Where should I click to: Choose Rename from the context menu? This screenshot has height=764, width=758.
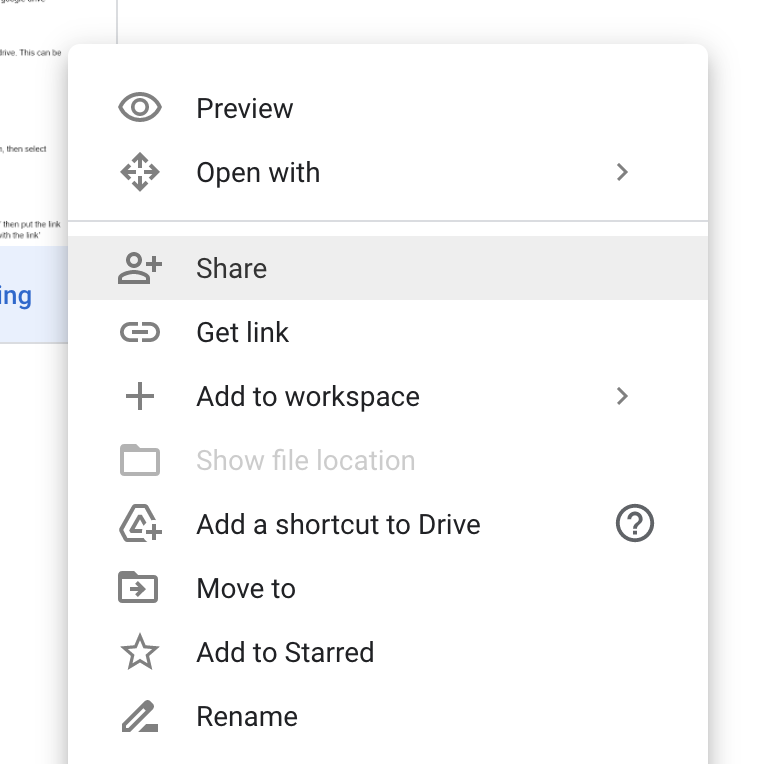(388, 716)
